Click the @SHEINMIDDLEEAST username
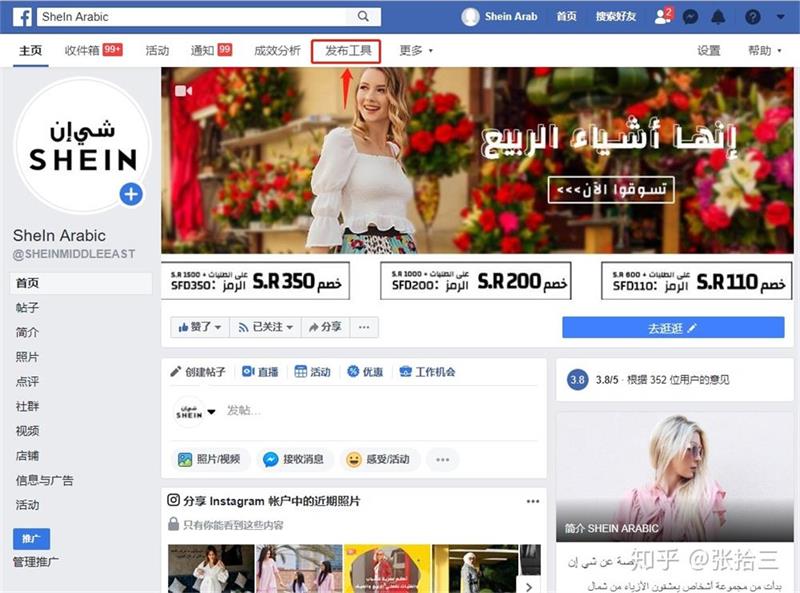The image size is (800, 593). [74, 254]
